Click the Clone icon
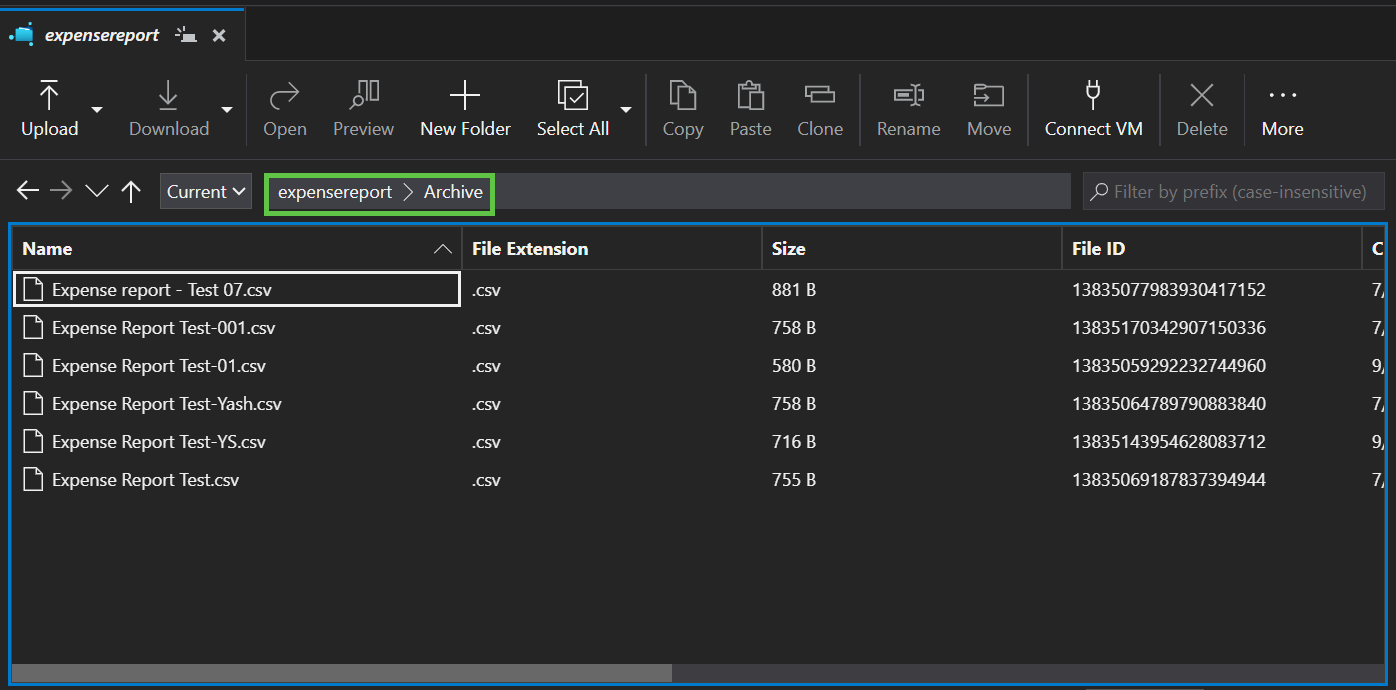The image size is (1396, 690). pyautogui.click(x=820, y=107)
